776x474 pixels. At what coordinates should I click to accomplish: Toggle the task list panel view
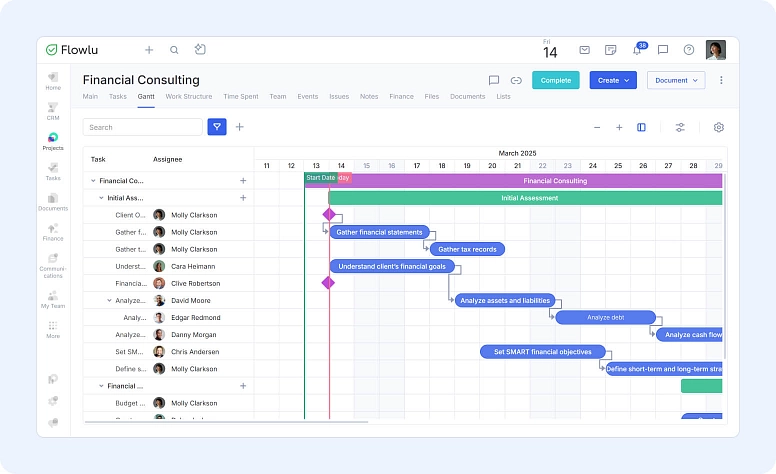pyautogui.click(x=641, y=127)
